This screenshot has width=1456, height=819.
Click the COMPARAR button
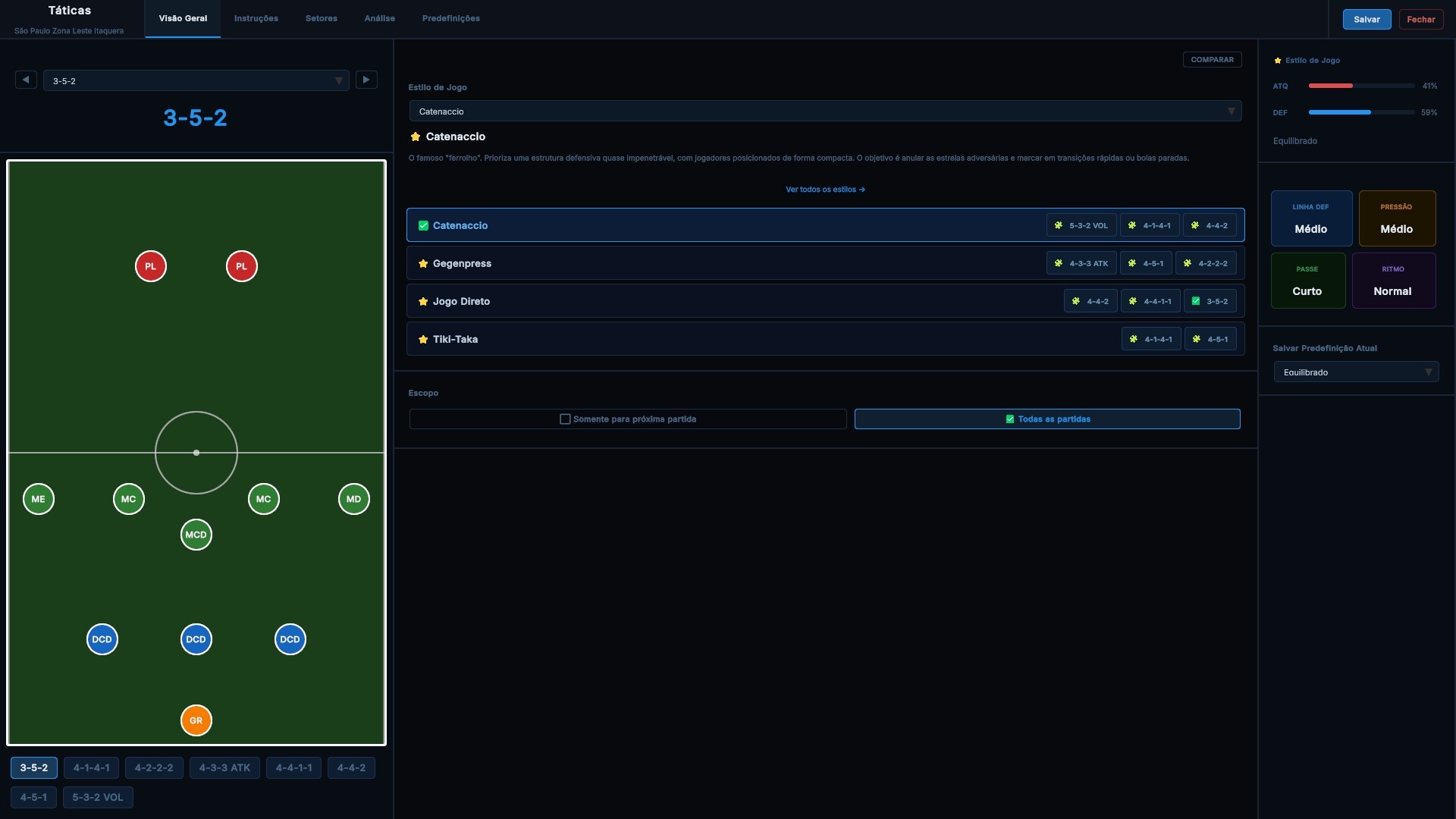pyautogui.click(x=1212, y=59)
